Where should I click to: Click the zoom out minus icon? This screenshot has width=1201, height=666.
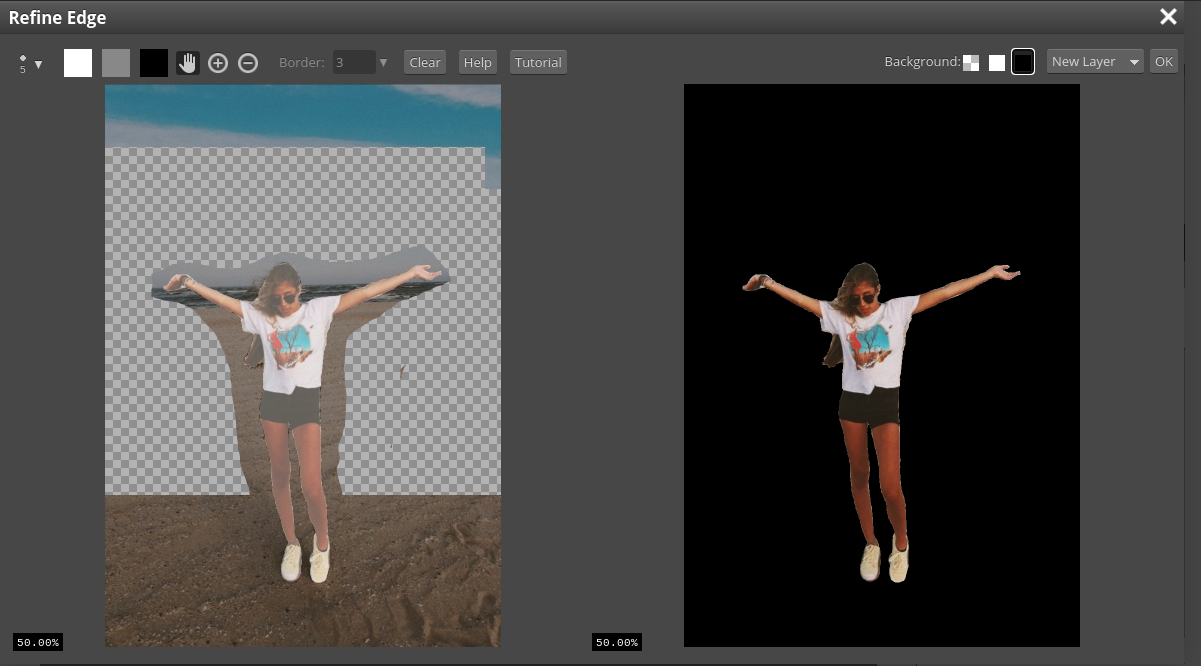tap(248, 63)
